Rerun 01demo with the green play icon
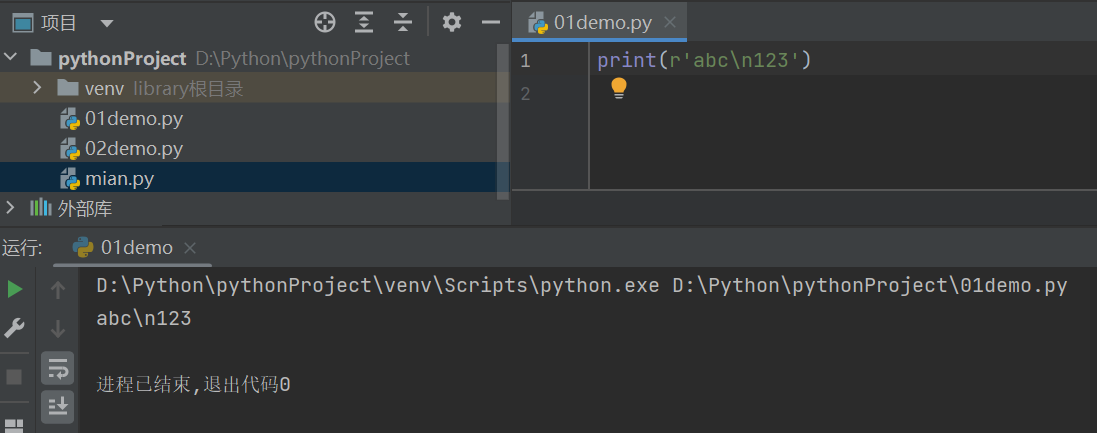 15,289
